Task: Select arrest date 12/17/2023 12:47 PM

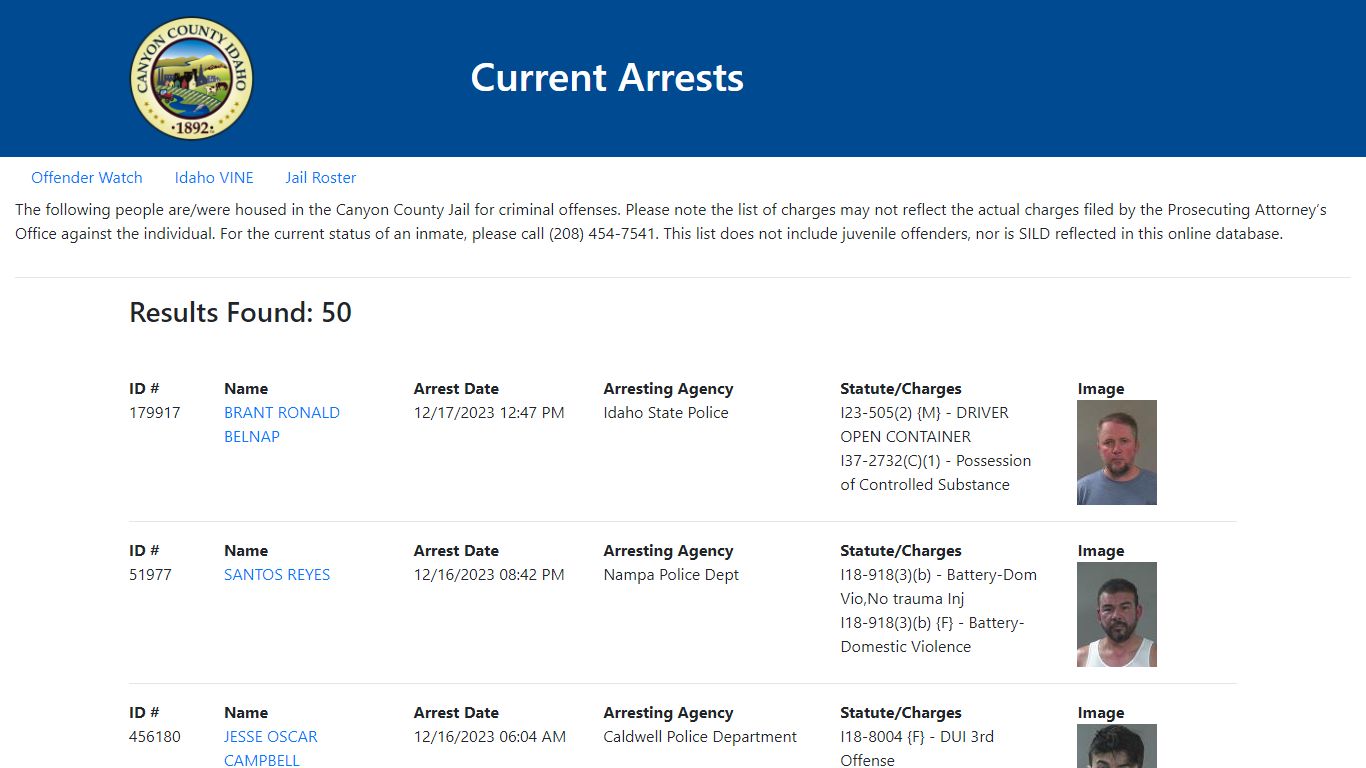Action: [489, 413]
